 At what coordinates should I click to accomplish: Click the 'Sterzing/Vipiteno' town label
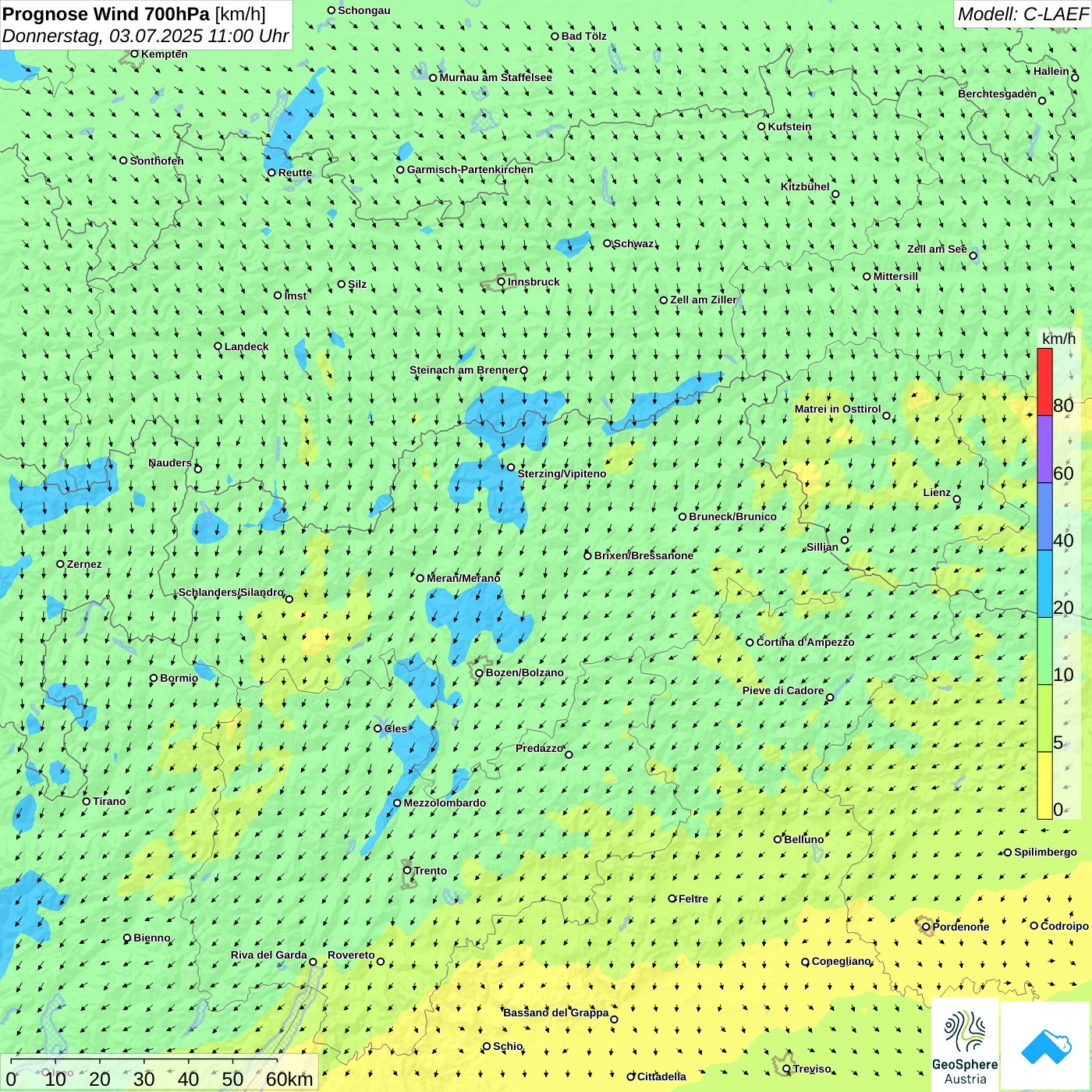[x=562, y=473]
